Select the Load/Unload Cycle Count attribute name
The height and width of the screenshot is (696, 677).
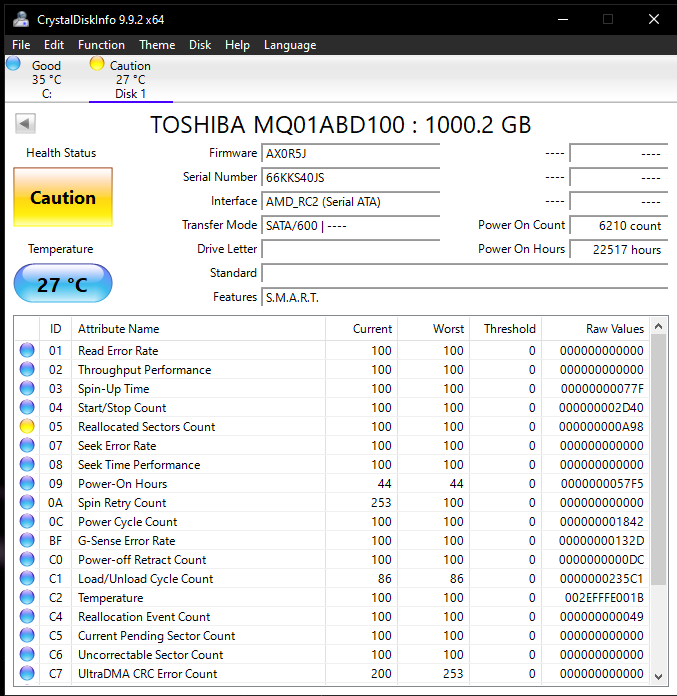point(146,579)
